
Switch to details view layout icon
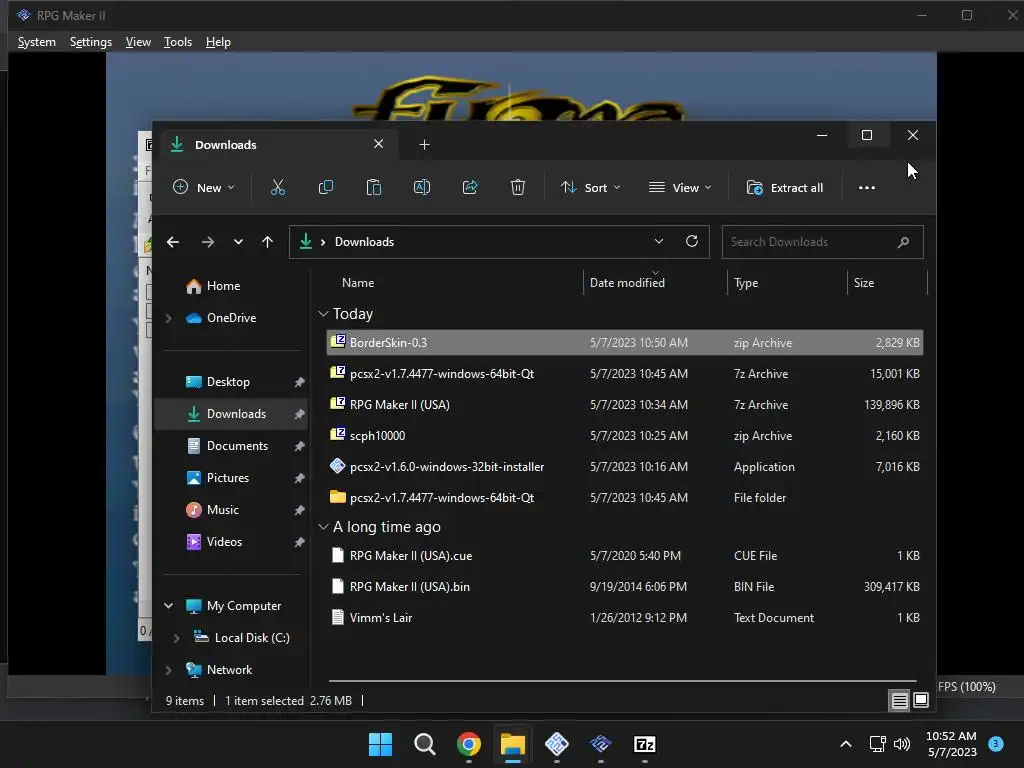click(899, 701)
